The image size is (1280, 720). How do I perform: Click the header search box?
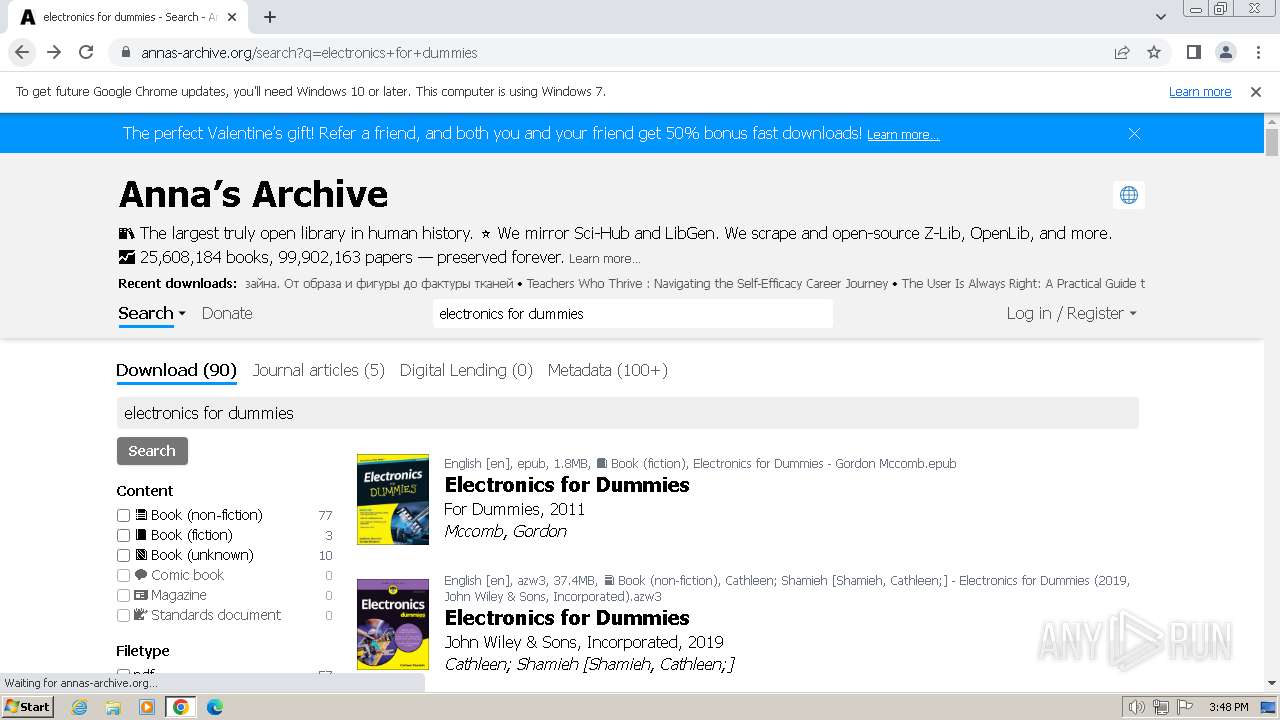pyautogui.click(x=633, y=313)
